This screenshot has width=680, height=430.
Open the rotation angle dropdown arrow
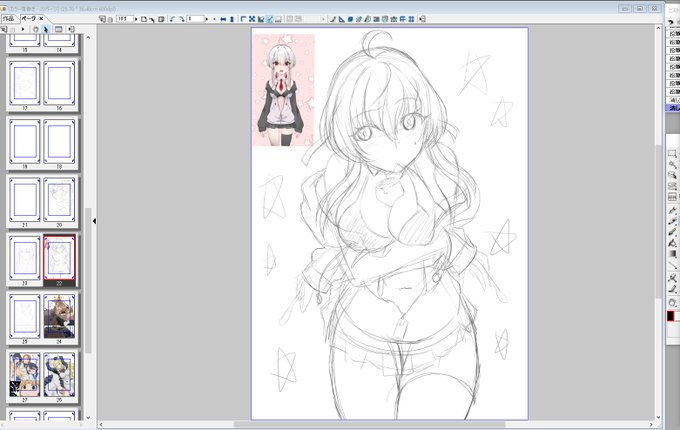(206, 19)
